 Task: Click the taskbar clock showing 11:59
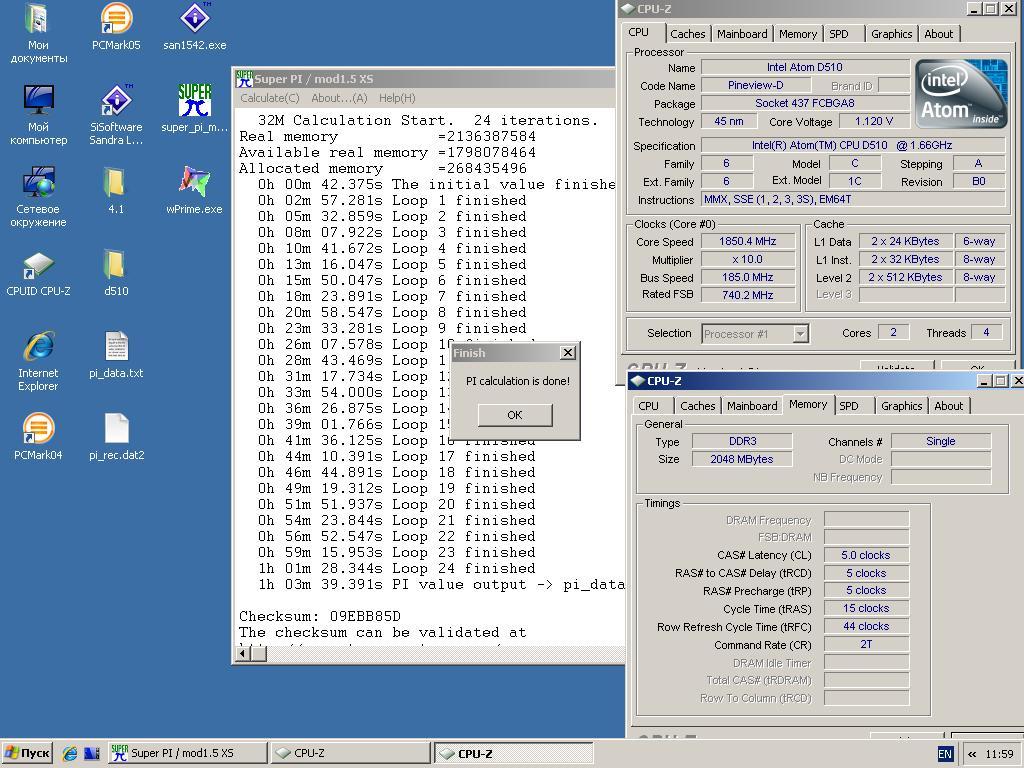pyautogui.click(x=999, y=754)
